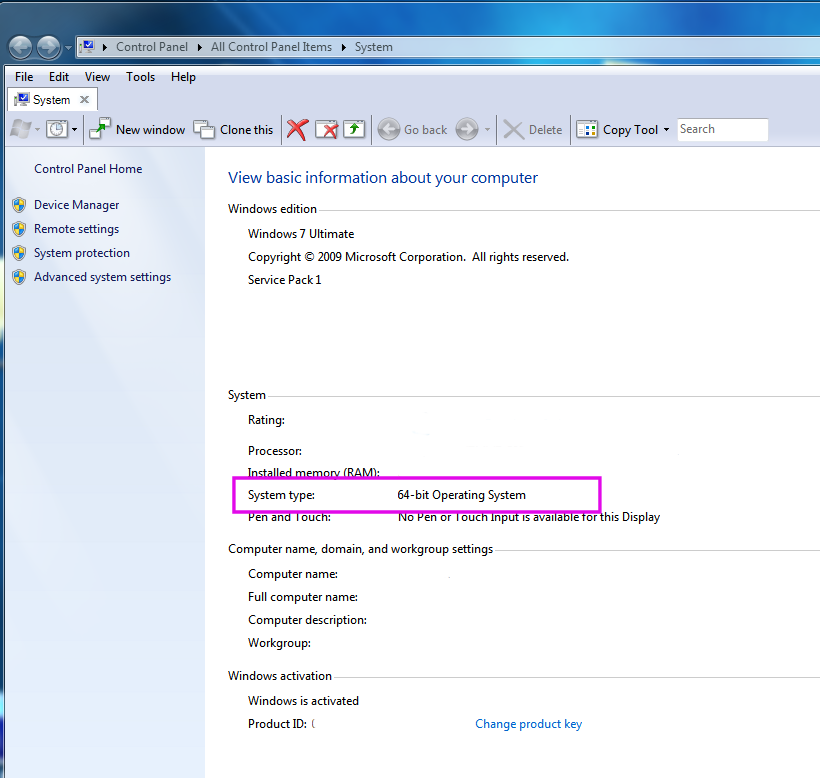Viewport: 820px width, 778px height.
Task: Click the Explorer back navigation arrow
Action: point(20,48)
